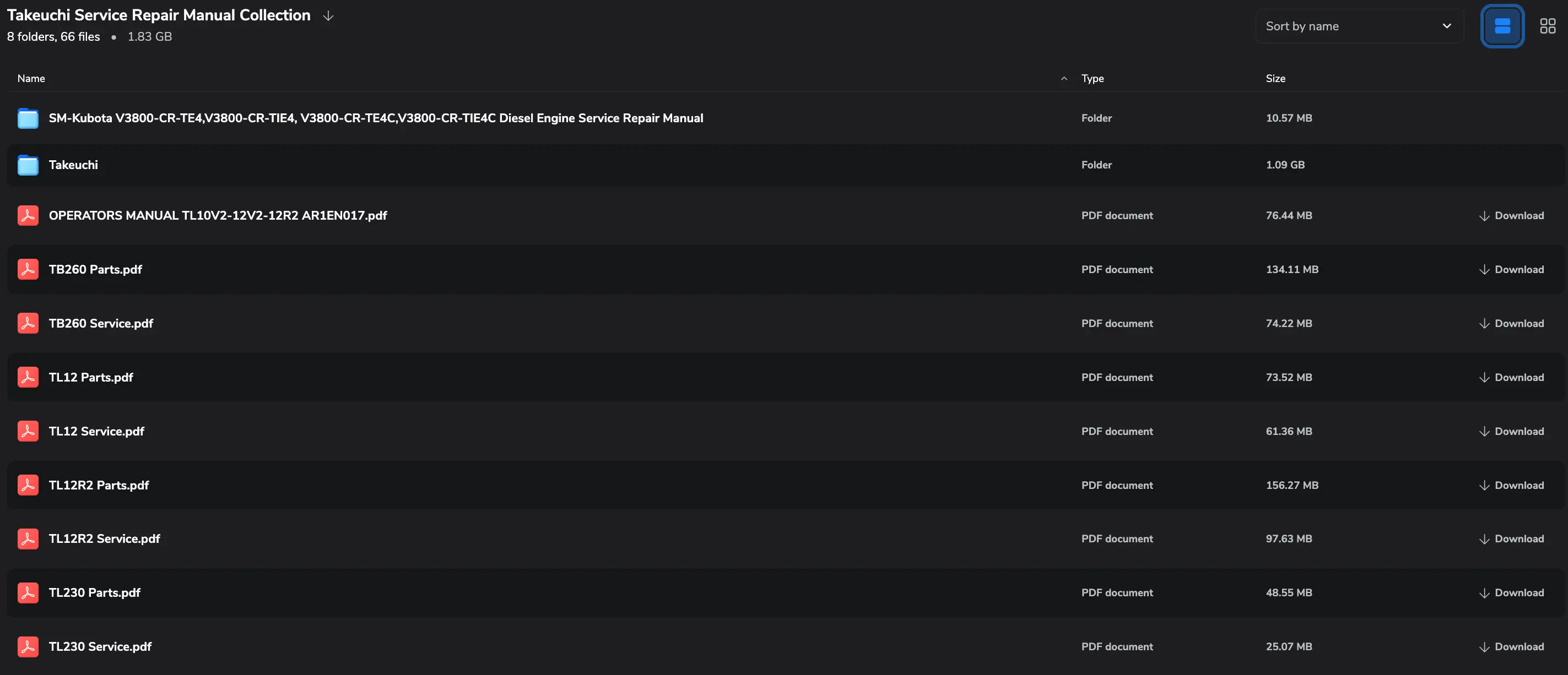The height and width of the screenshot is (675, 1568).
Task: Download TL230 Service.pdf
Action: 1511,646
